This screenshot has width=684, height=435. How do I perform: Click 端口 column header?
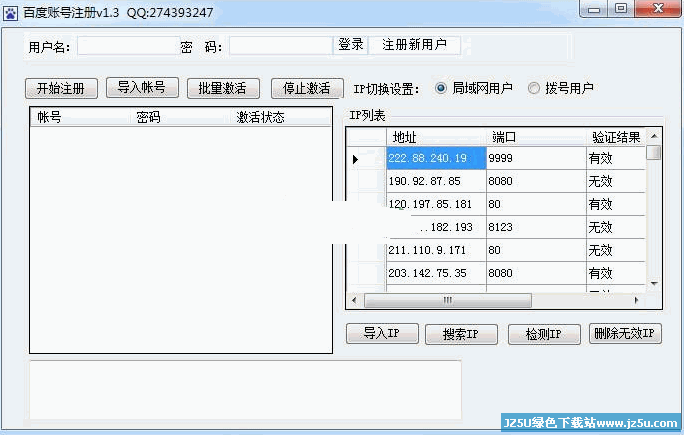click(x=536, y=137)
